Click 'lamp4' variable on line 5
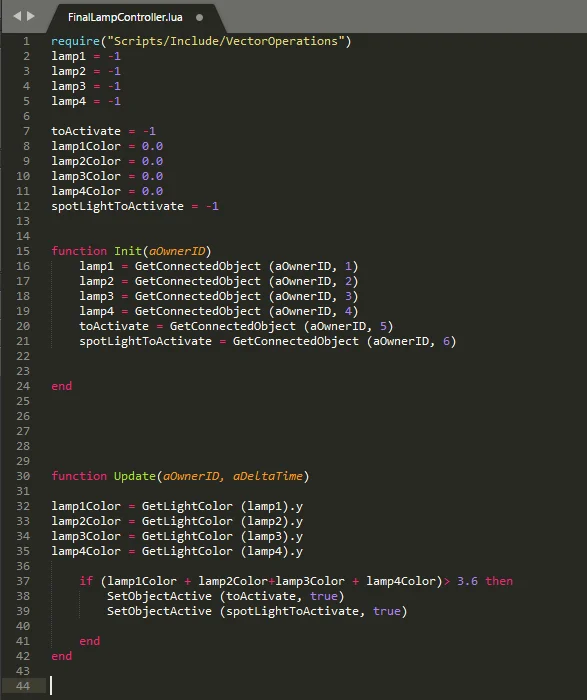Image resolution: width=587 pixels, height=700 pixels. click(x=68, y=101)
